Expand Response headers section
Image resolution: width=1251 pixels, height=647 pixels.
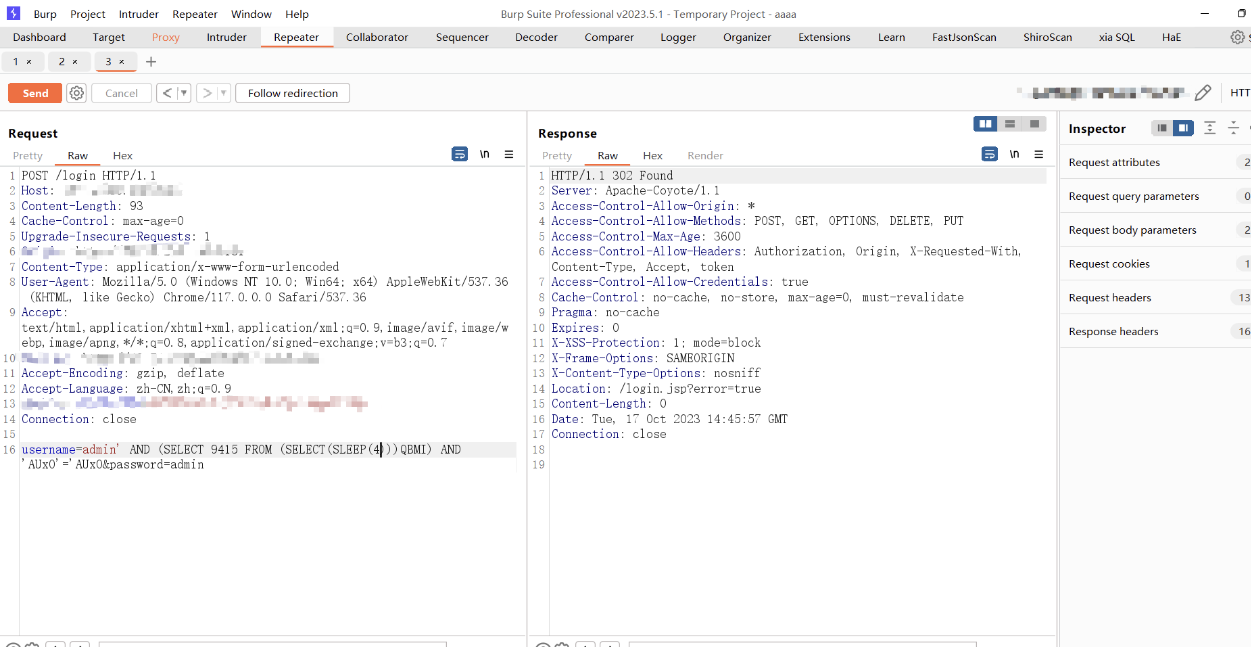pyautogui.click(x=1155, y=332)
